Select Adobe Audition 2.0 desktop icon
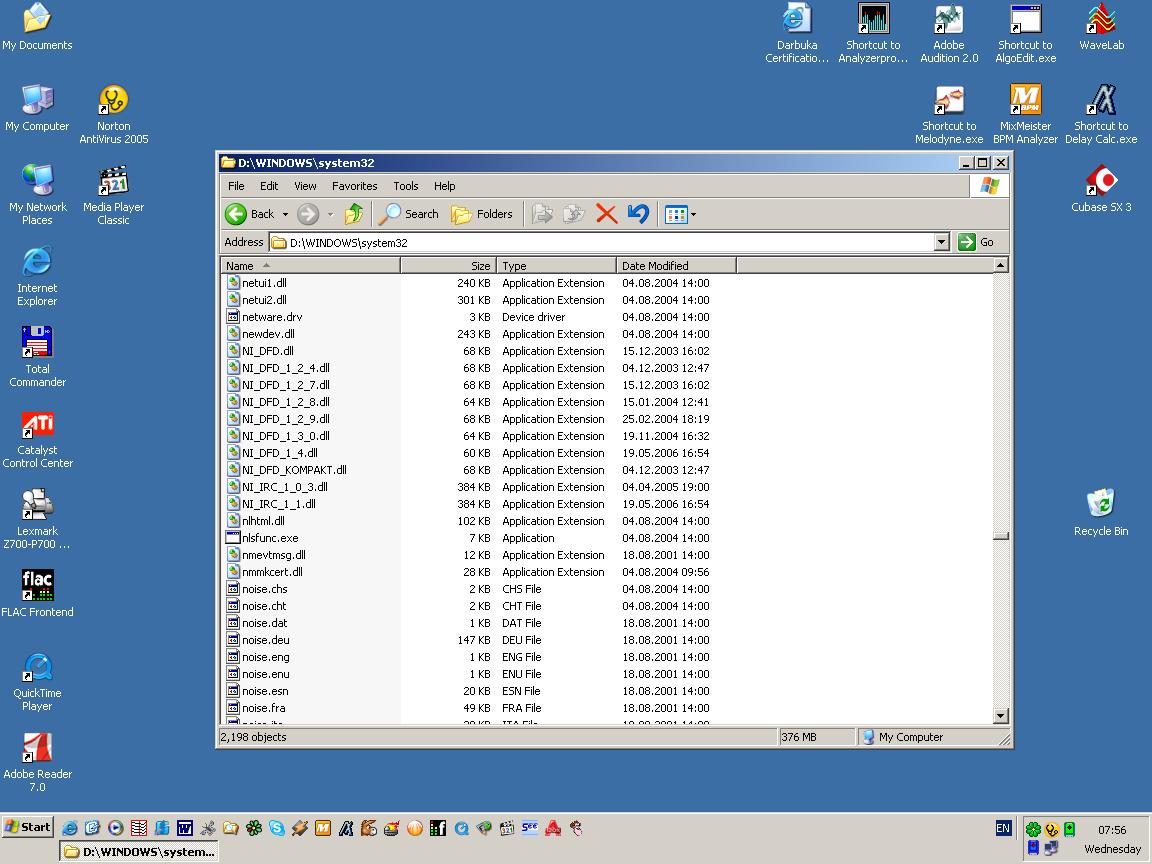Viewport: 1152px width, 864px height. tap(949, 20)
